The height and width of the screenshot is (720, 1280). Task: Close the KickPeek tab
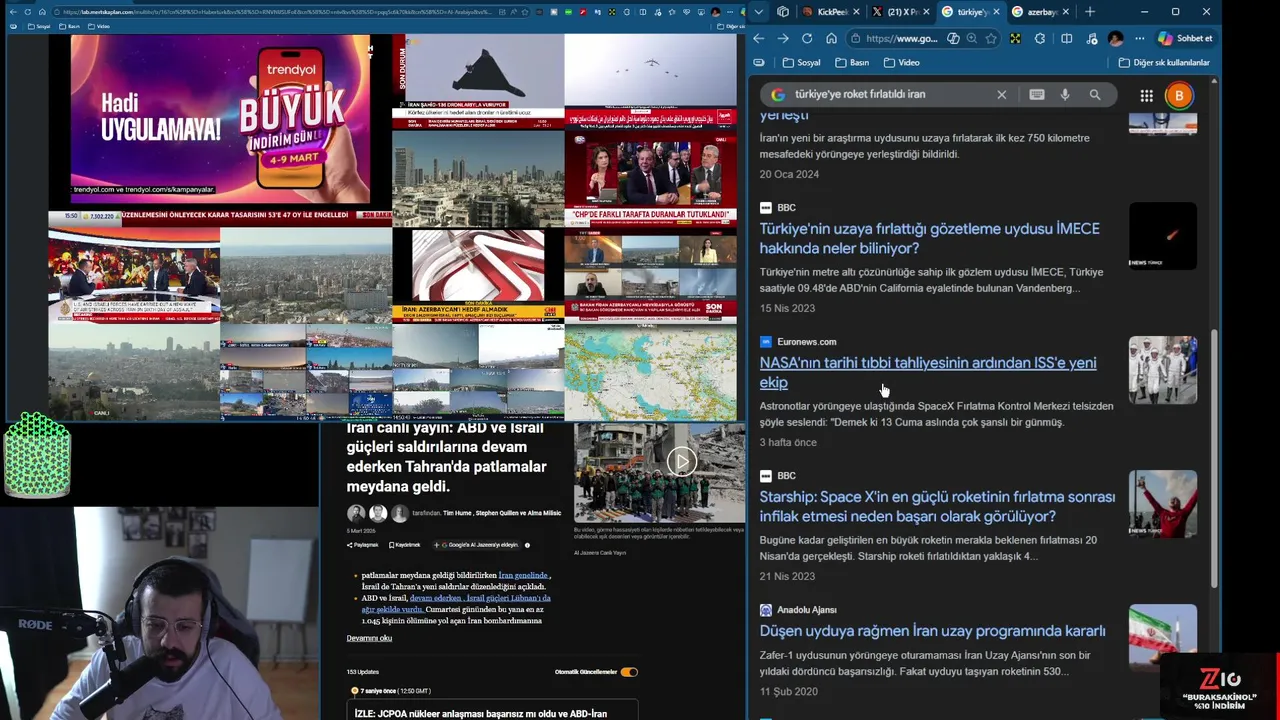855,12
